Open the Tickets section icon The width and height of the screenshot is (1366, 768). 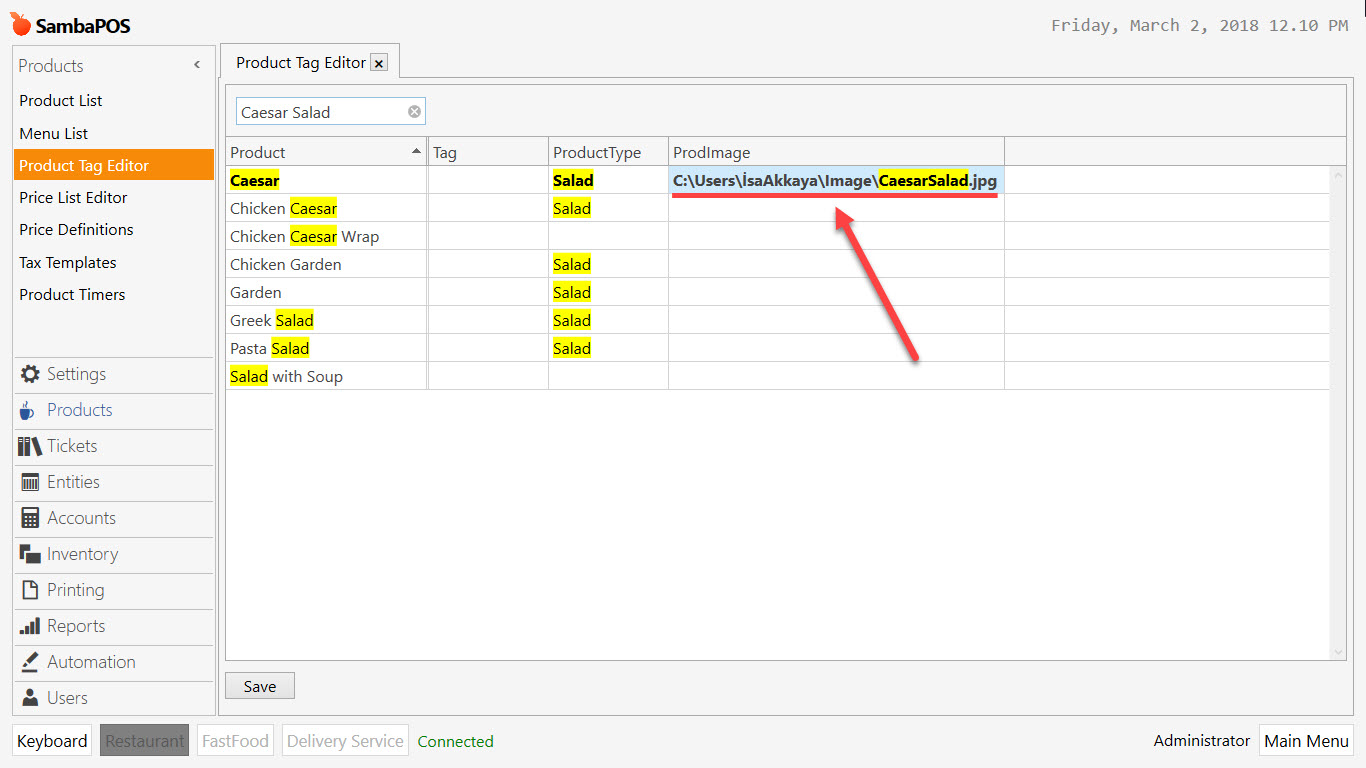point(30,446)
